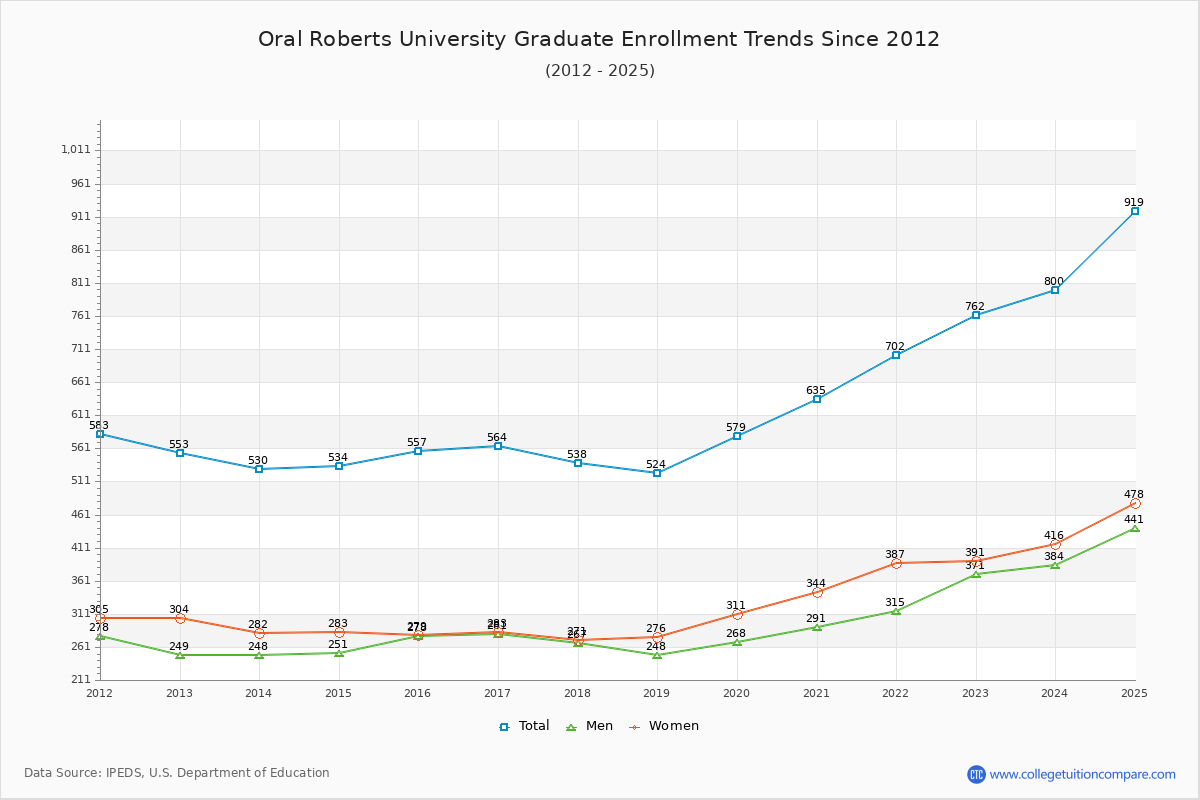The width and height of the screenshot is (1200, 800).
Task: Select the 2021 Men data point 291
Action: 817,627
